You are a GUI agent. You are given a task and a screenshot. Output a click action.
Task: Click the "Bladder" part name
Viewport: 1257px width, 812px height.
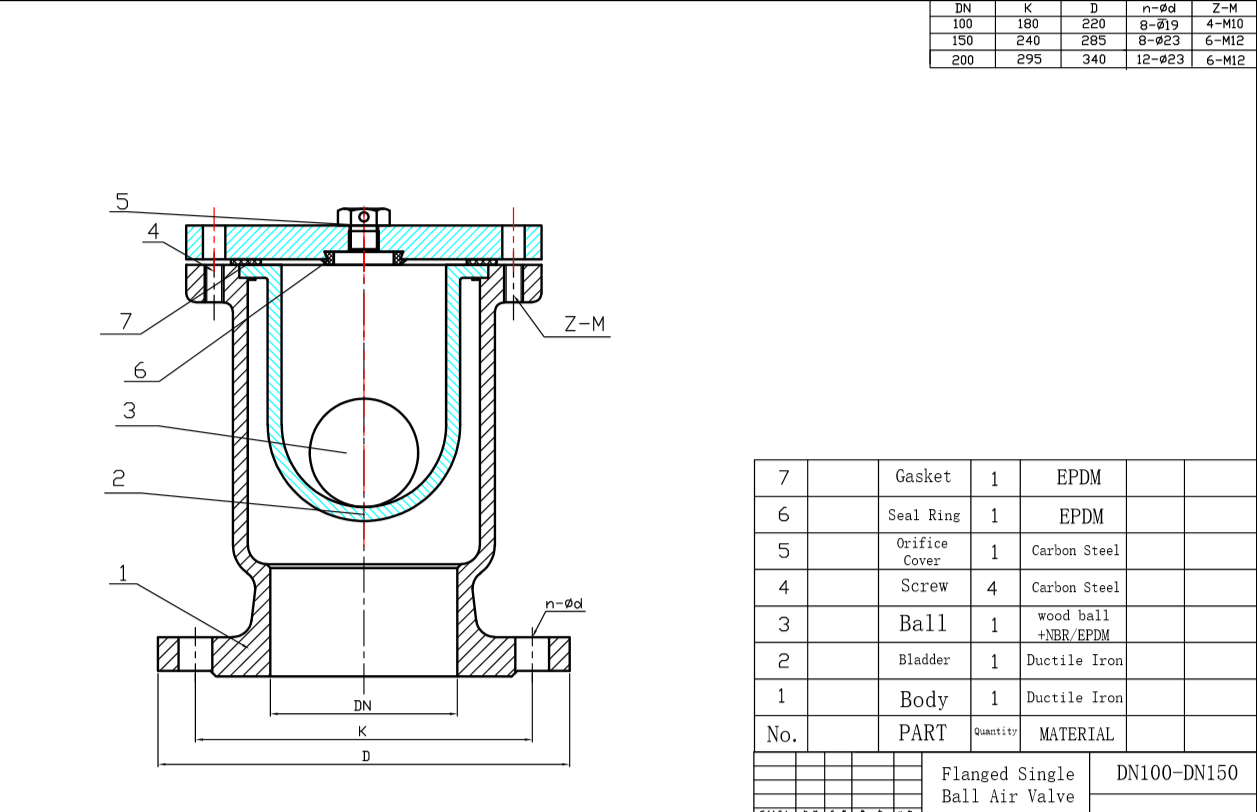click(x=923, y=660)
